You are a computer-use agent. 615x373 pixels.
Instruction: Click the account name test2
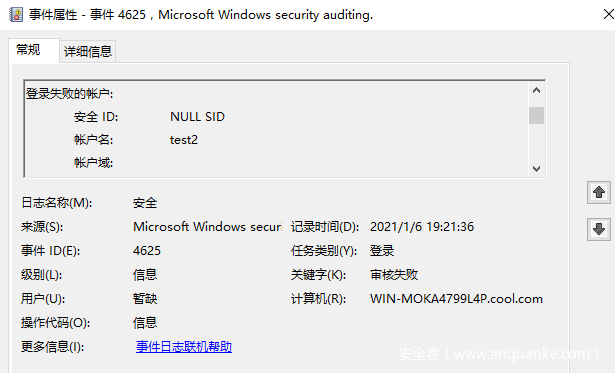pos(184,140)
